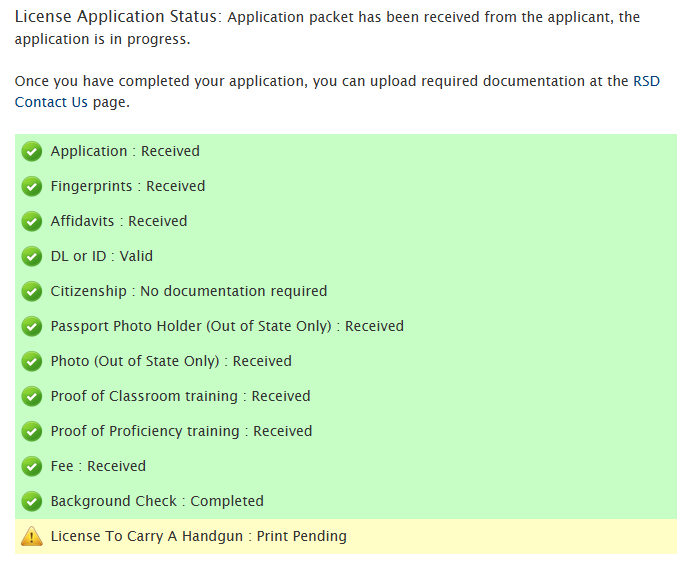Click the checkmark icon next to DL or ID
The width and height of the screenshot is (690, 570).
(32, 257)
